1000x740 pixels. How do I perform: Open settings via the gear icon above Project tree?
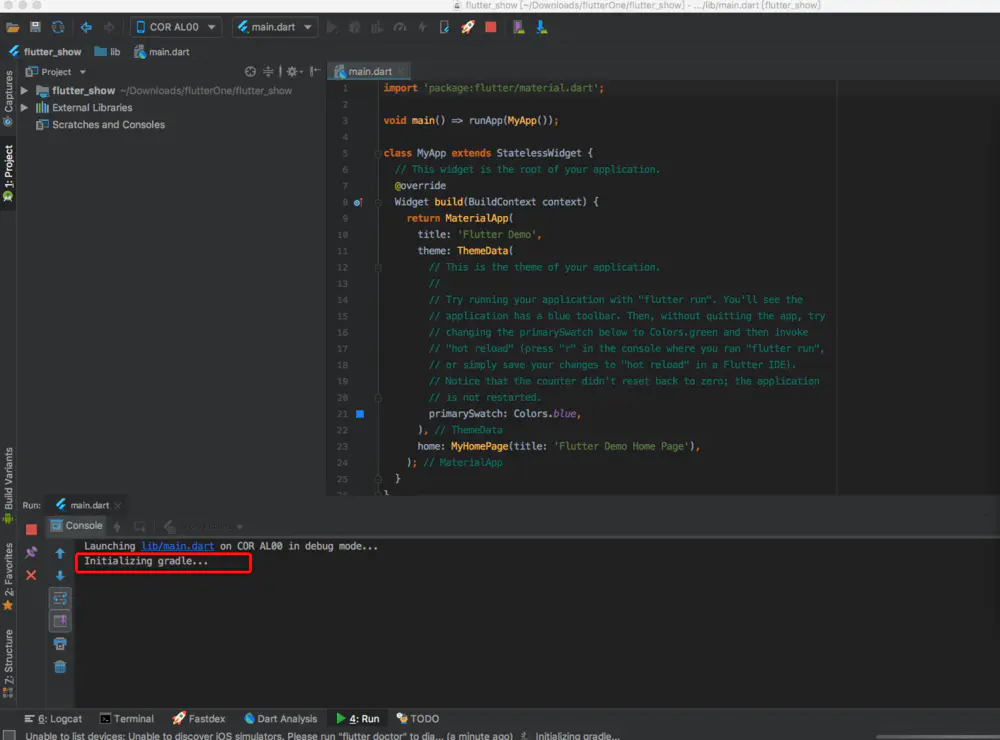tap(292, 72)
